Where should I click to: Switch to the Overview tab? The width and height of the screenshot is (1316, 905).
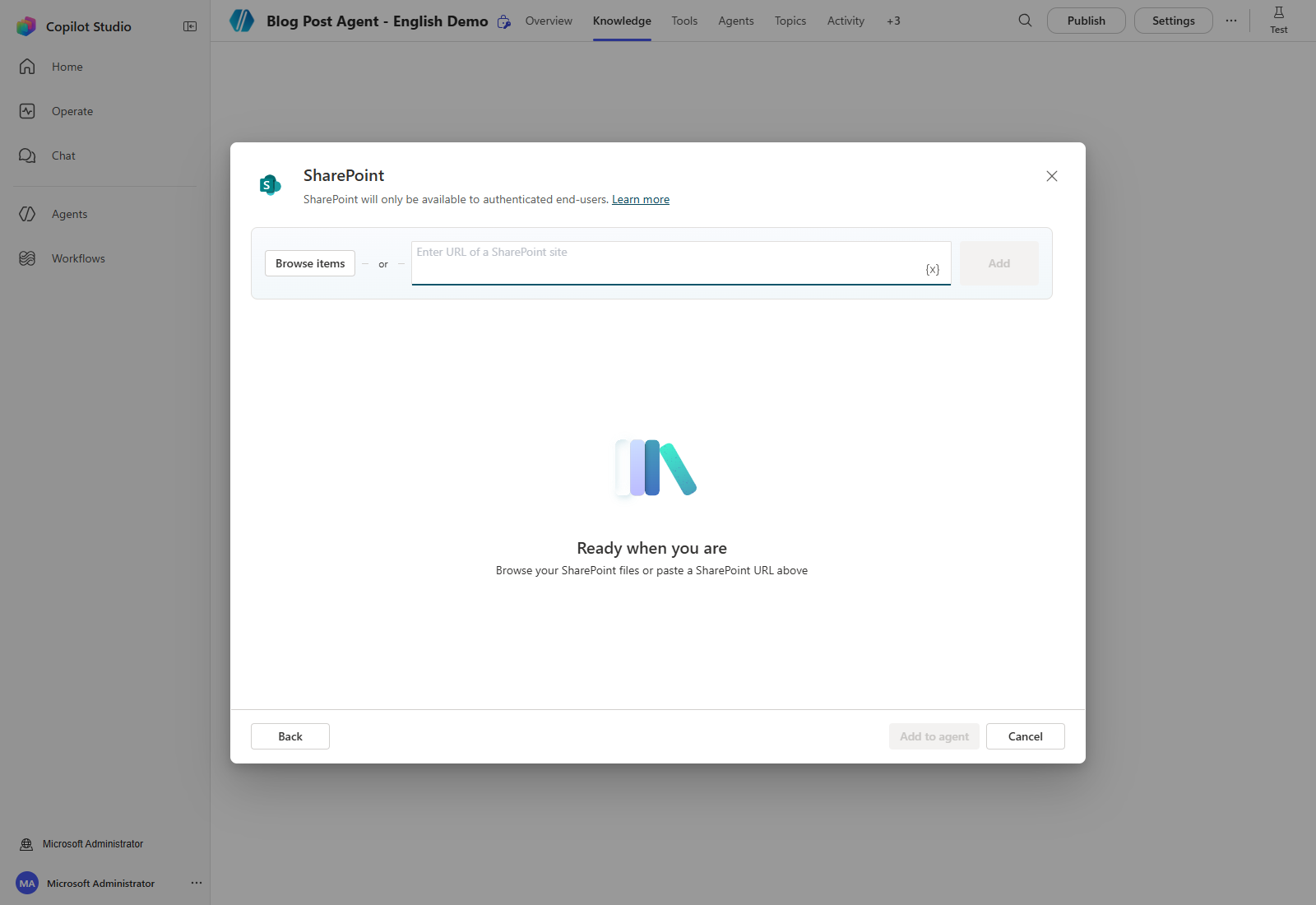tap(549, 21)
